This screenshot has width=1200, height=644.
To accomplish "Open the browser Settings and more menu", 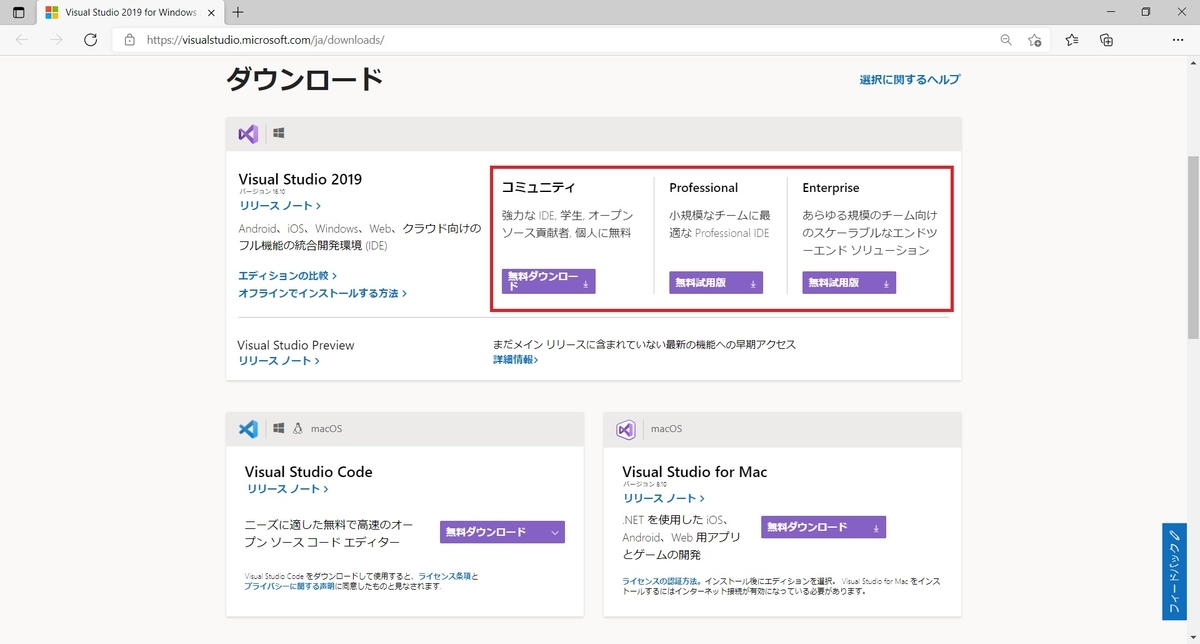I will [x=1178, y=40].
